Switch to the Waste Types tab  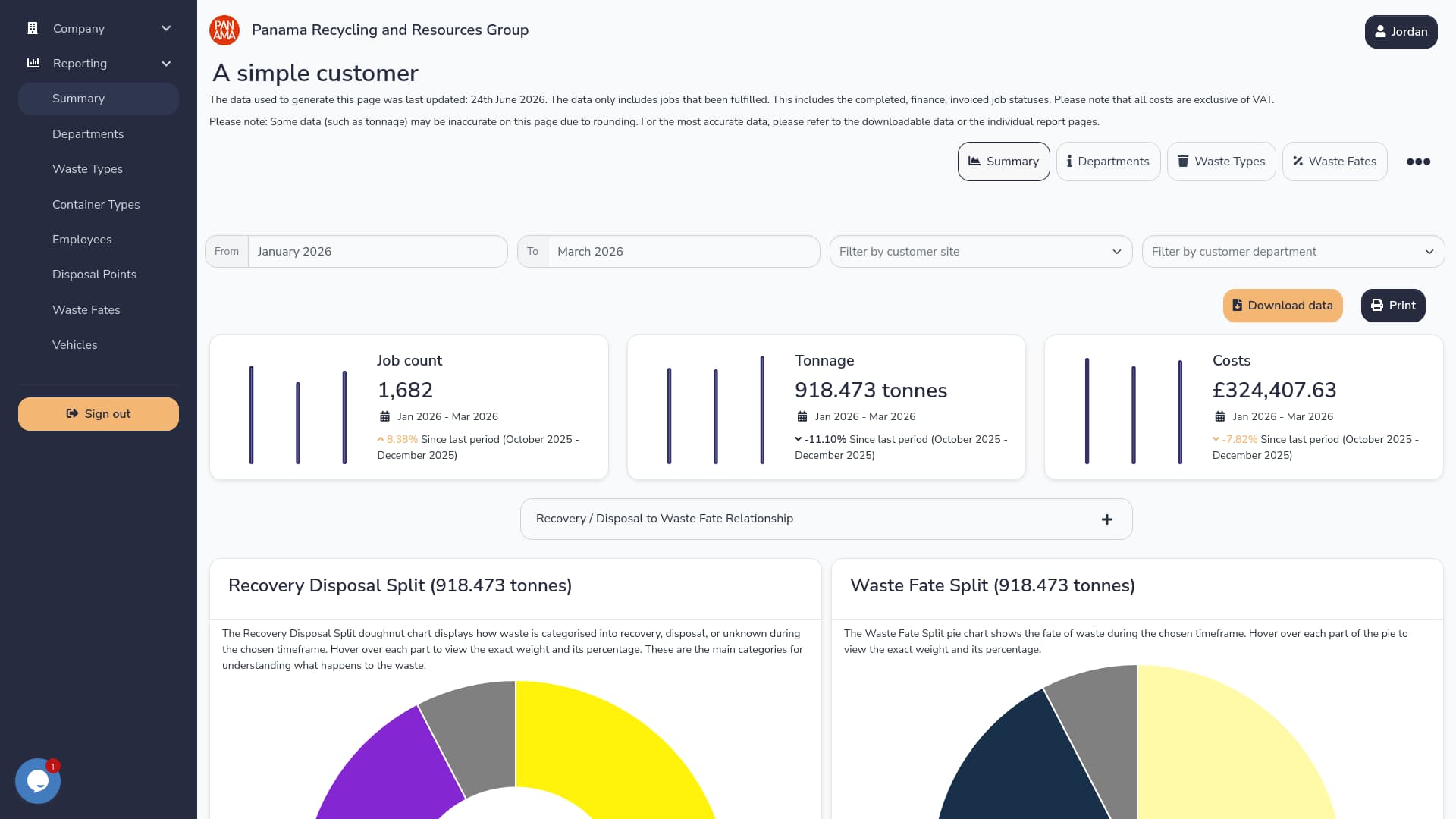point(1221,162)
